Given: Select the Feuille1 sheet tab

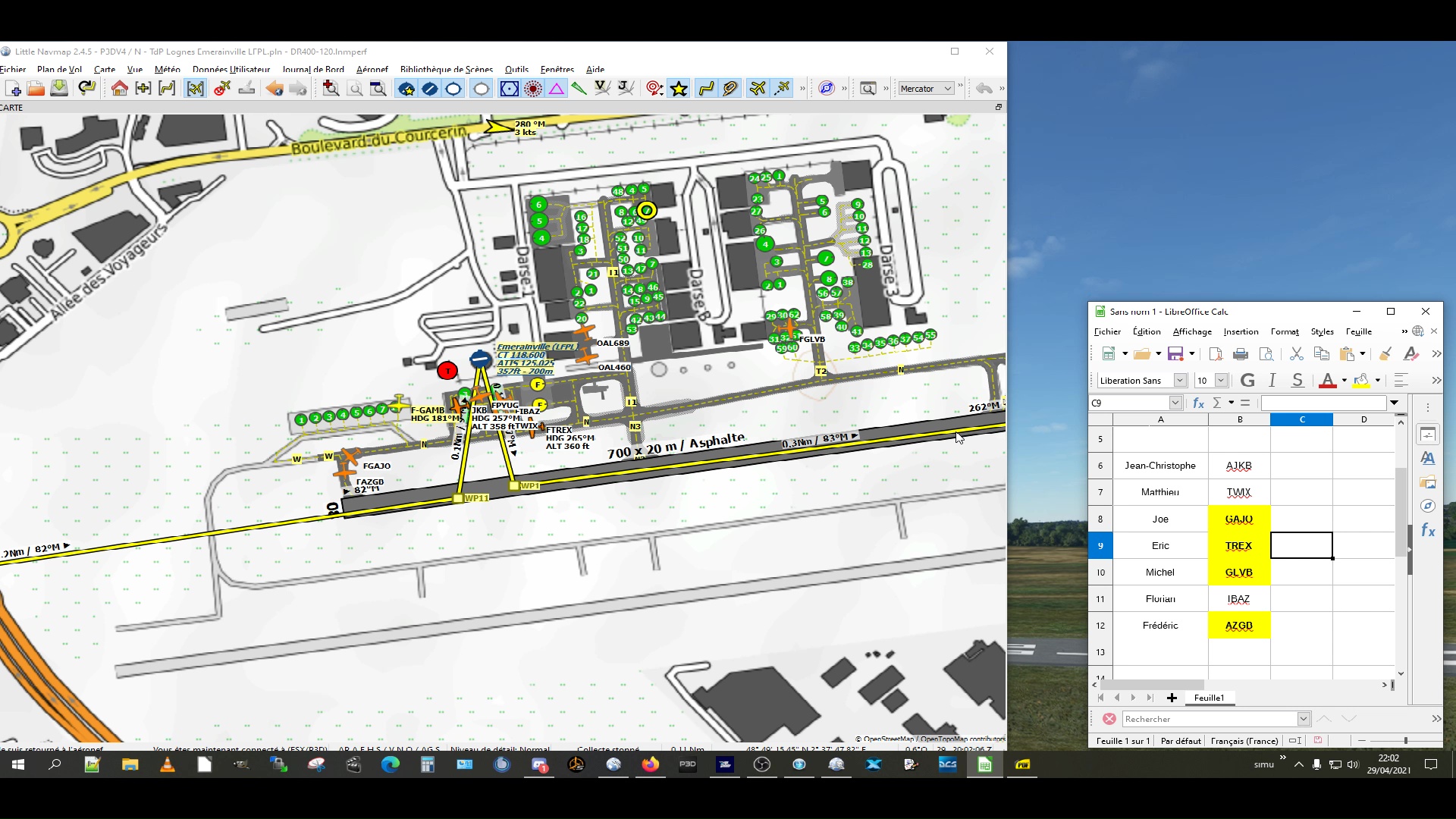Looking at the screenshot, I should (x=1209, y=698).
